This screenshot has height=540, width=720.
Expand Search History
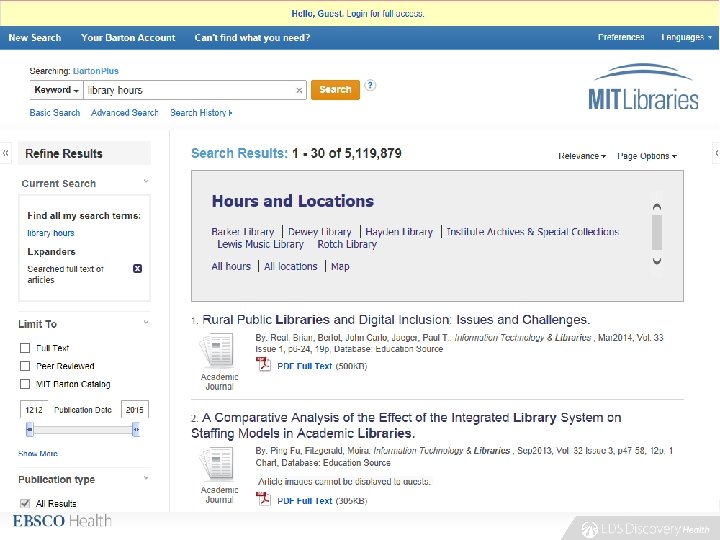[201, 113]
